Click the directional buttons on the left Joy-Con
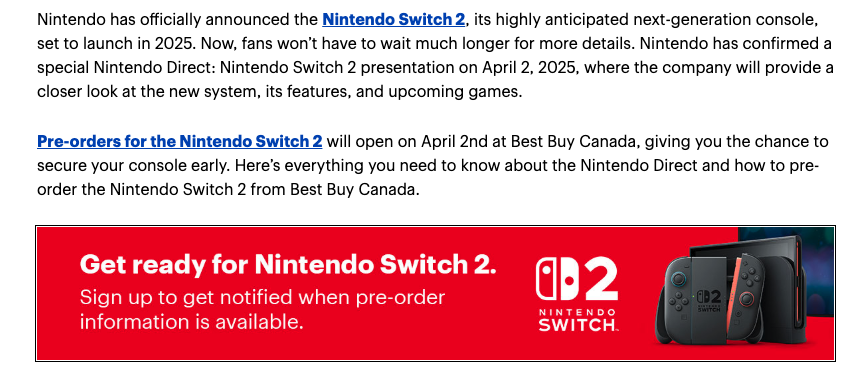This screenshot has width=860, height=383. tap(680, 301)
